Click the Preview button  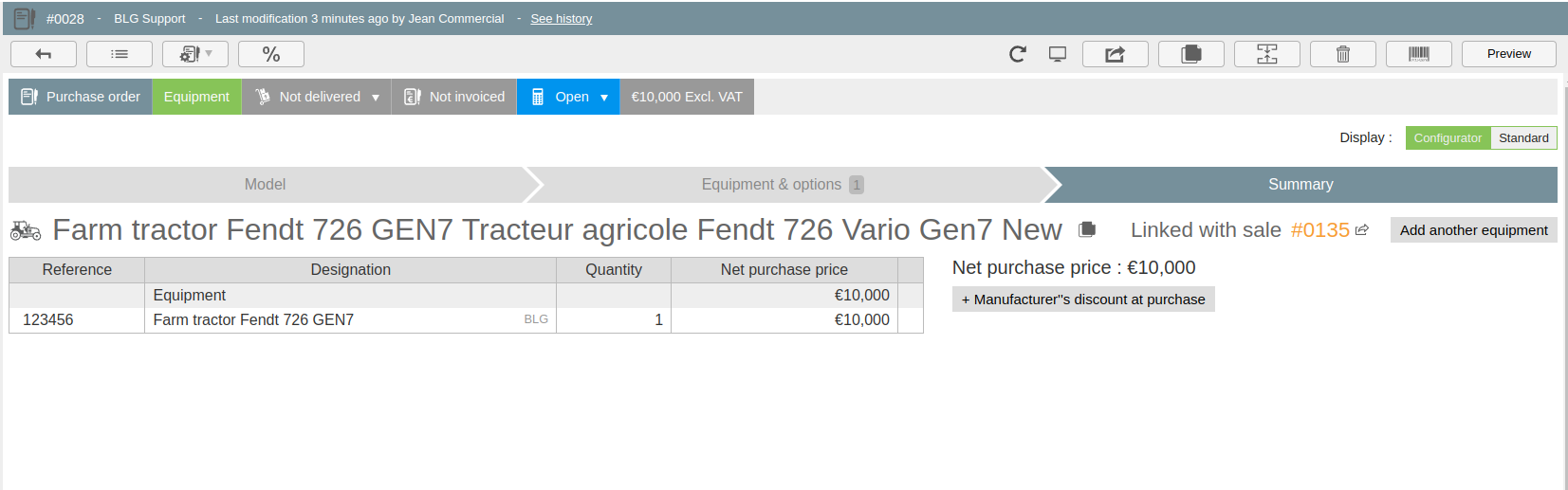[x=1509, y=54]
